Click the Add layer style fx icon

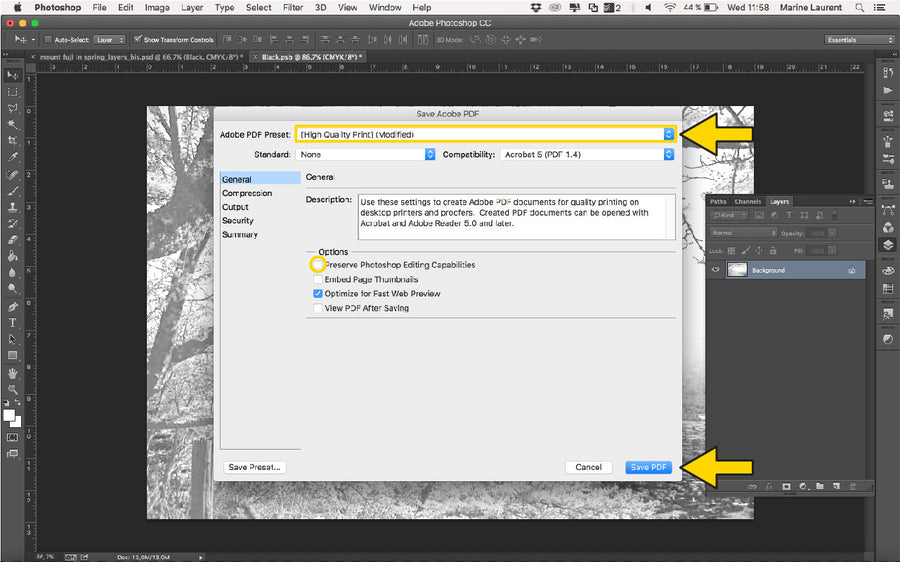769,486
